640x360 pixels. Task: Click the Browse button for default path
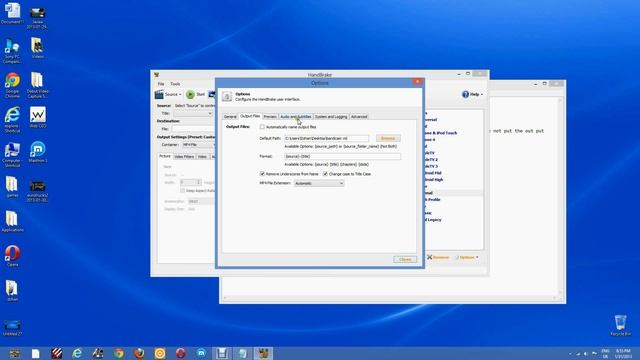click(388, 138)
